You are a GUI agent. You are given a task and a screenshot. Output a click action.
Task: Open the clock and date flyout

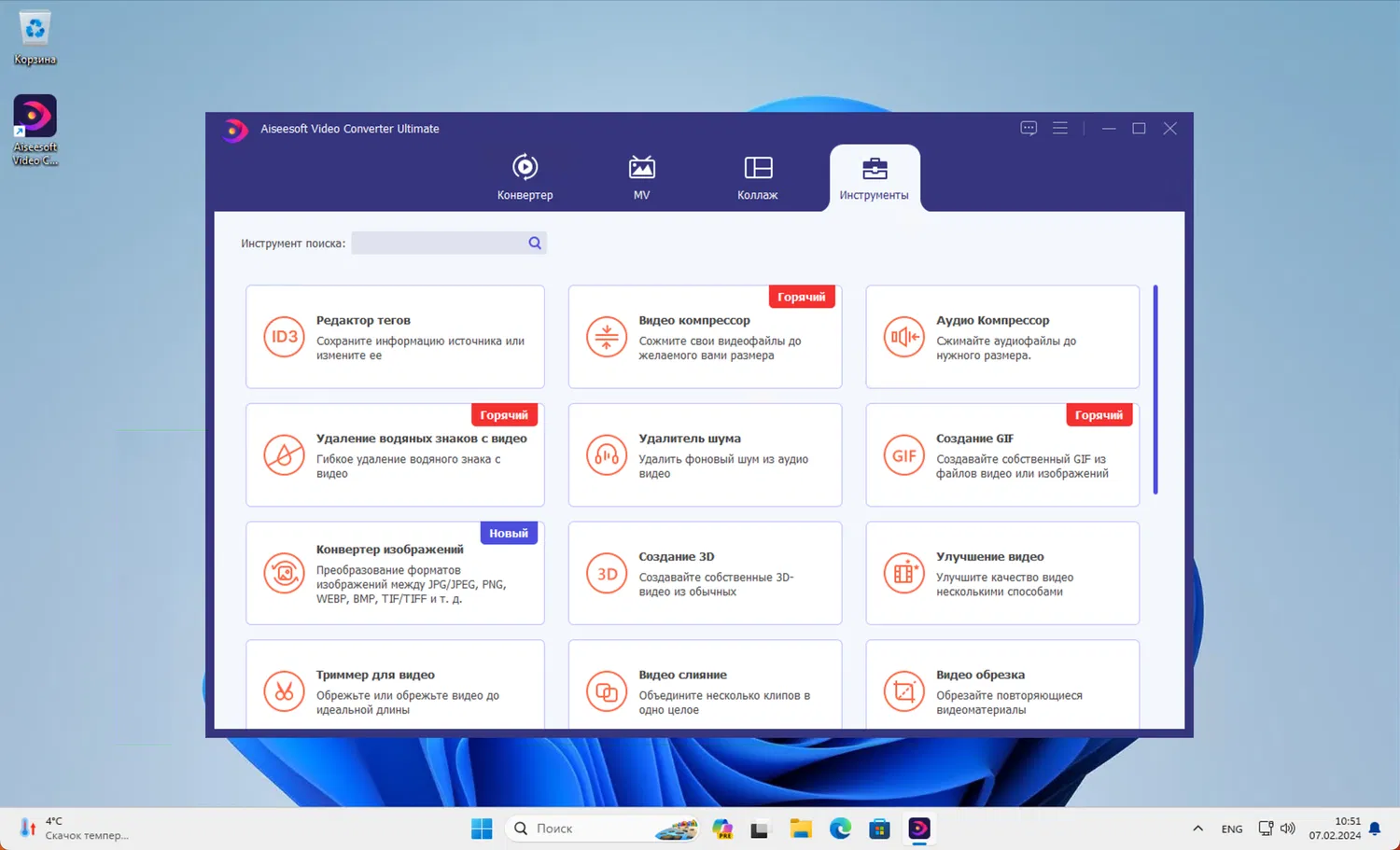click(1335, 829)
